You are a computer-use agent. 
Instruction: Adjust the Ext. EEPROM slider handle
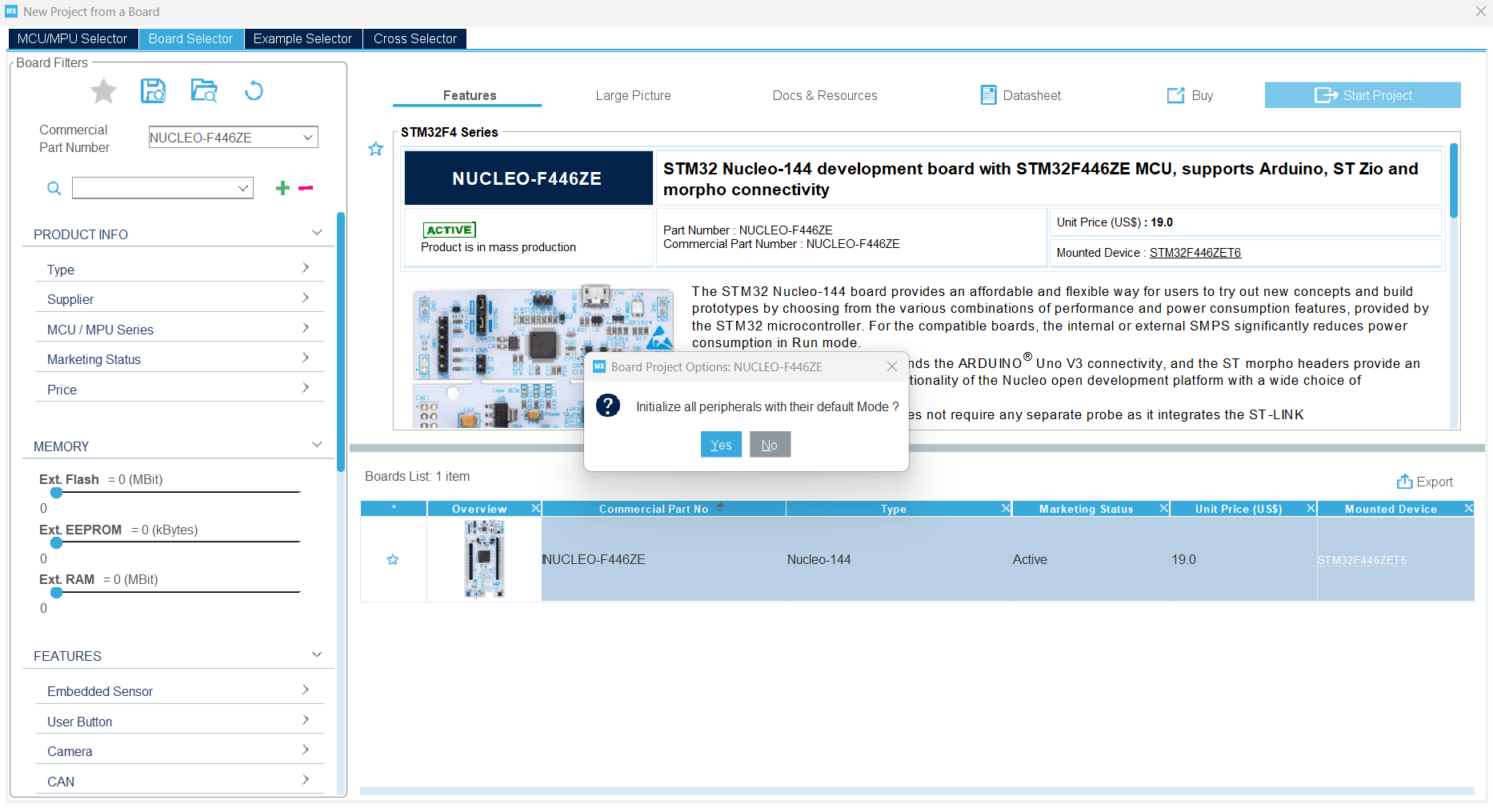tap(57, 542)
